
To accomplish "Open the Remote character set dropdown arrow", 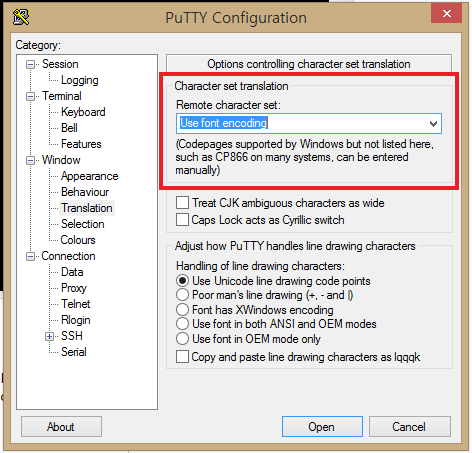I will click(433, 124).
